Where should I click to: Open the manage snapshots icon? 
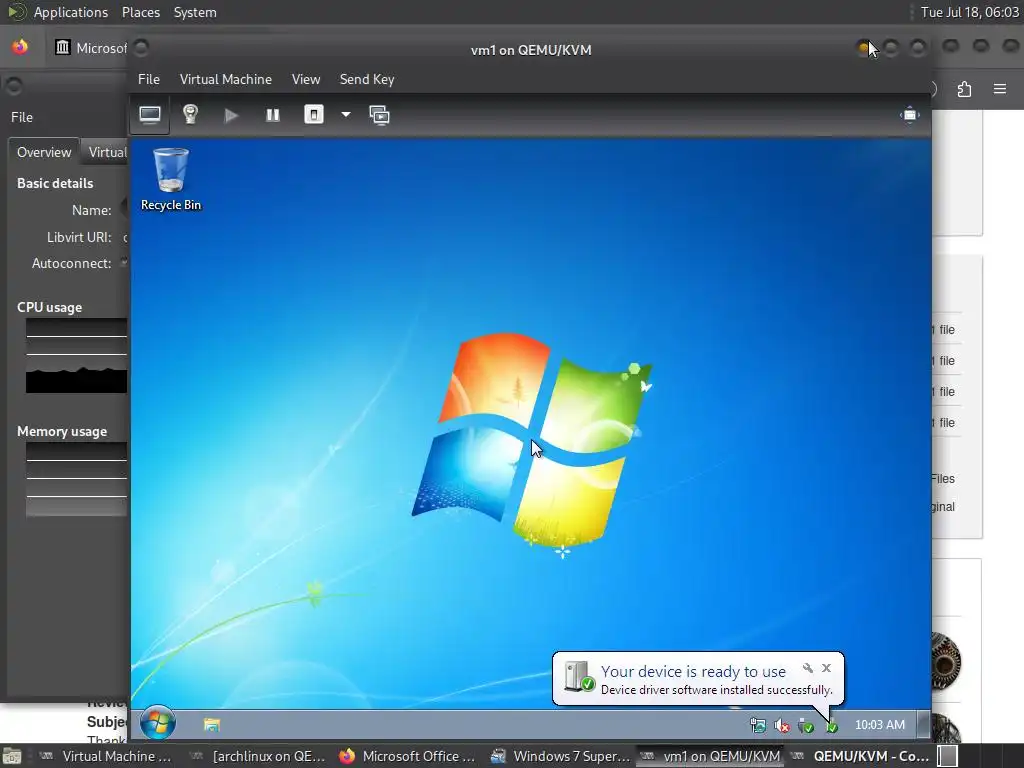(379, 116)
